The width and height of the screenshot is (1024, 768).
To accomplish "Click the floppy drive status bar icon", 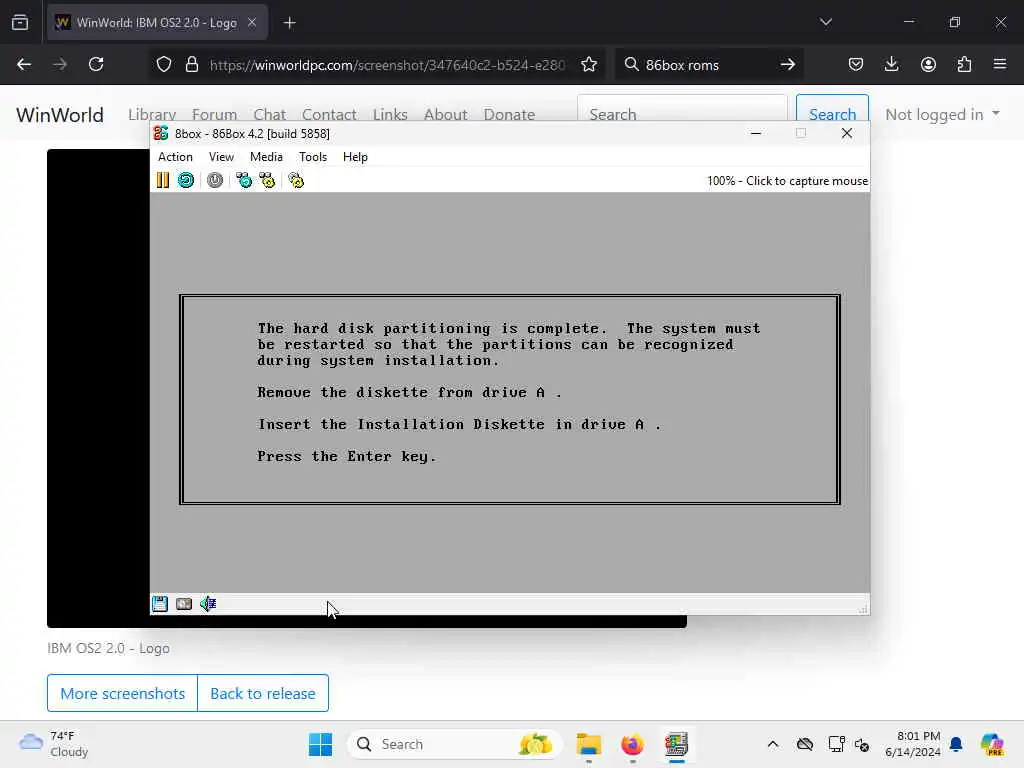I will point(160,603).
